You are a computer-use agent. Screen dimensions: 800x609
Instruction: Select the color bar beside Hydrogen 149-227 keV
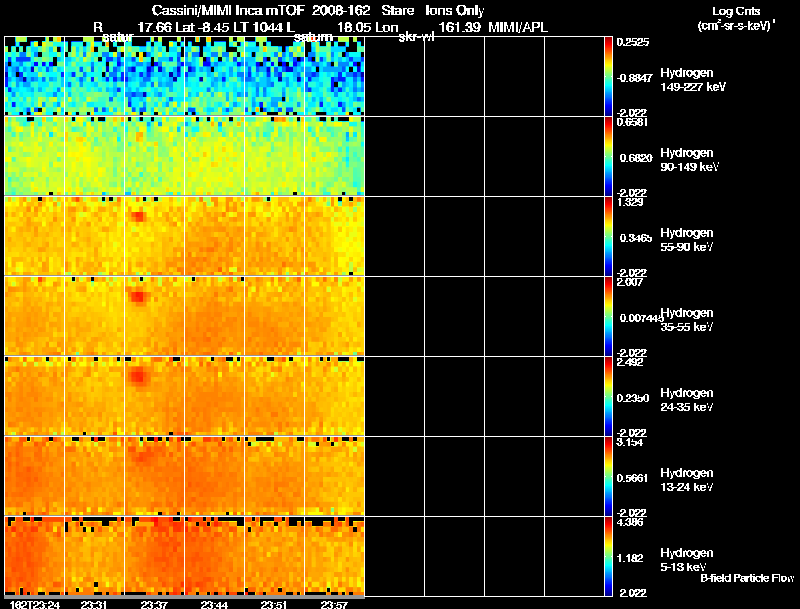click(x=609, y=76)
